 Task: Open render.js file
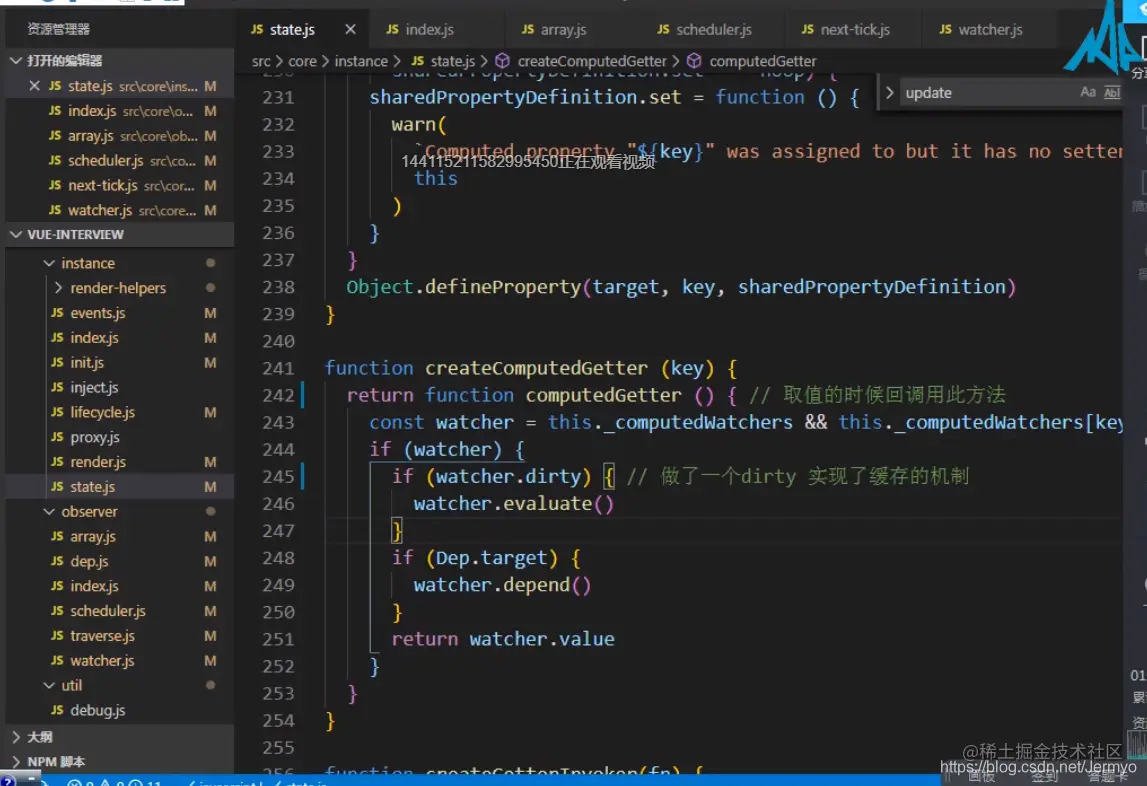(x=119, y=462)
